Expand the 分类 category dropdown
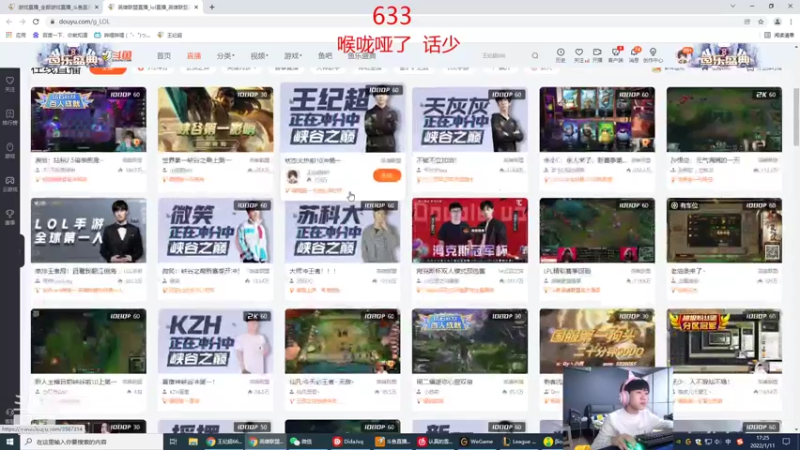 tap(225, 56)
